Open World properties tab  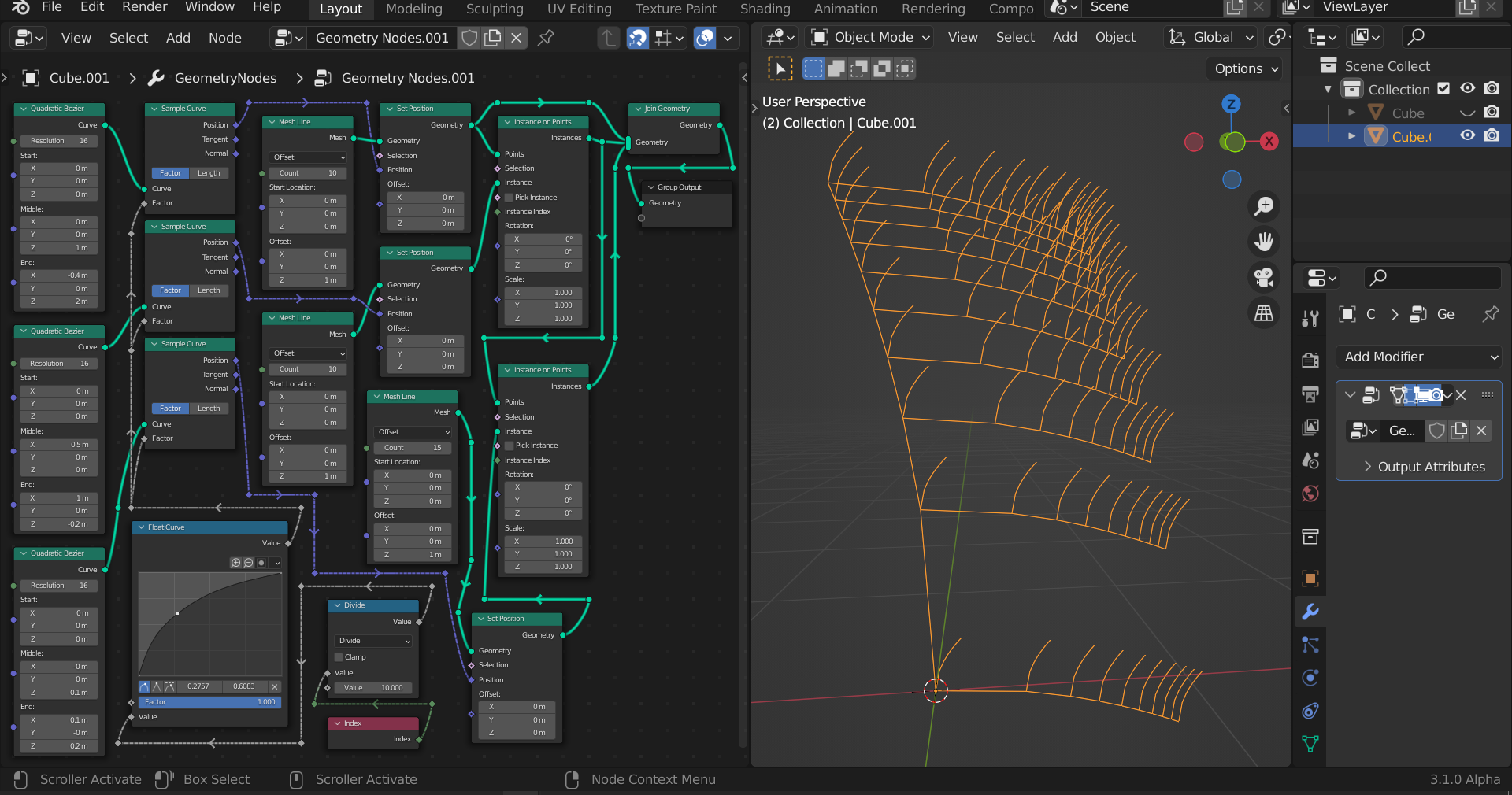pyautogui.click(x=1310, y=494)
